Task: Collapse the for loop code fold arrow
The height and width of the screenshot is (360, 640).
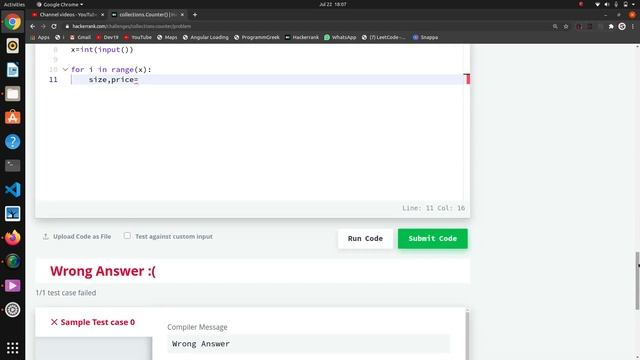Action: (x=65, y=69)
